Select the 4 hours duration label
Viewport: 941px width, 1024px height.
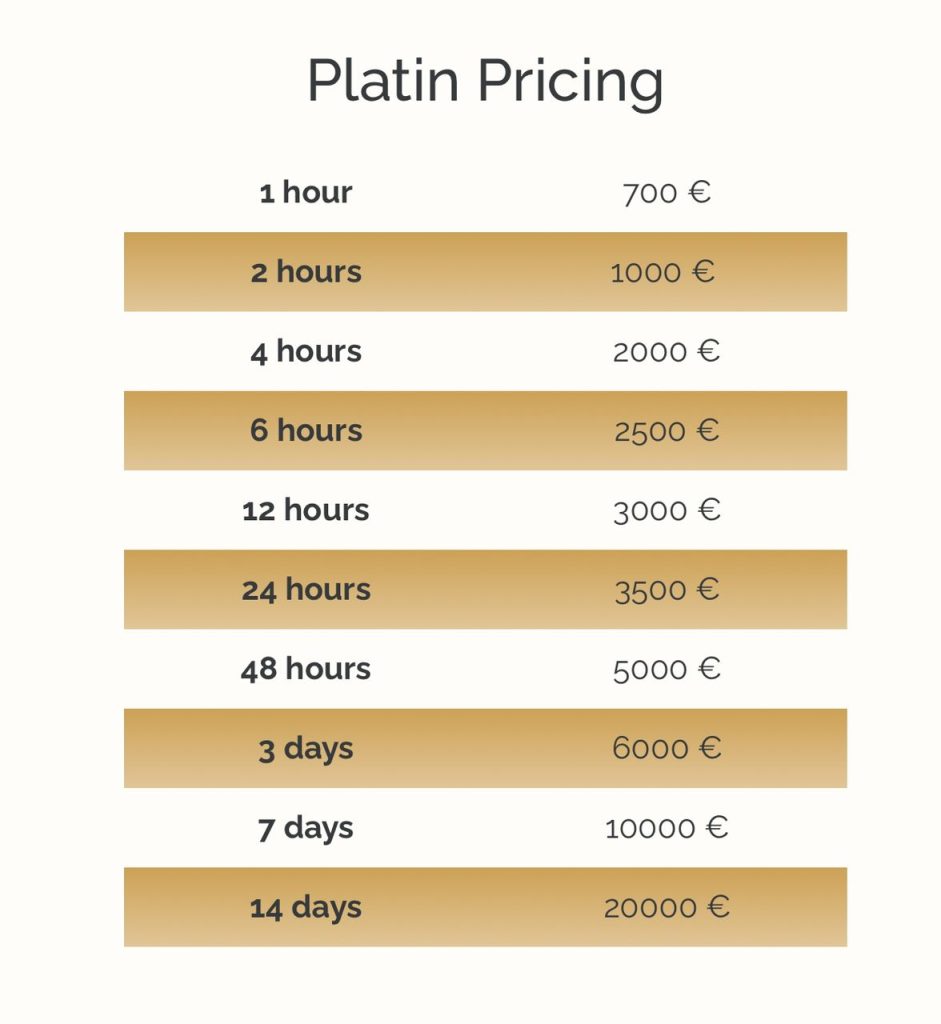(306, 351)
